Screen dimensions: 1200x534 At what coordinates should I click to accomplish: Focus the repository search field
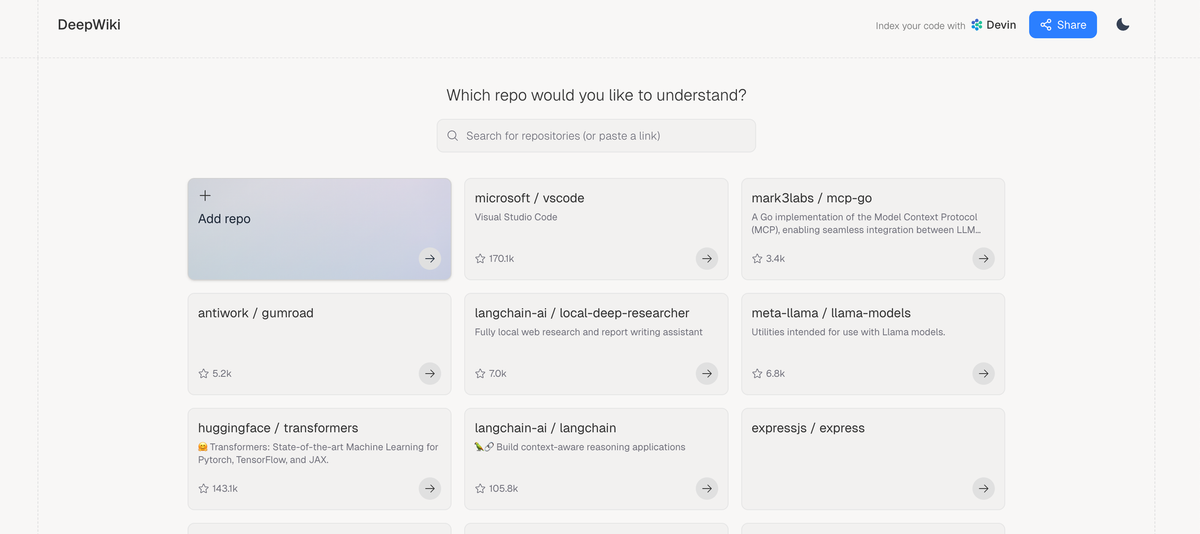[600, 136]
